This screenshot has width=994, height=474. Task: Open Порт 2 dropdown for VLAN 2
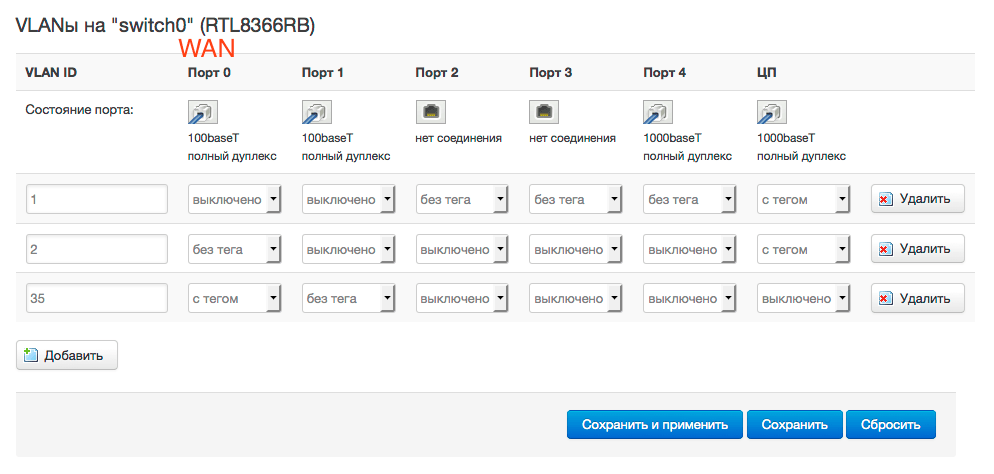pos(462,249)
